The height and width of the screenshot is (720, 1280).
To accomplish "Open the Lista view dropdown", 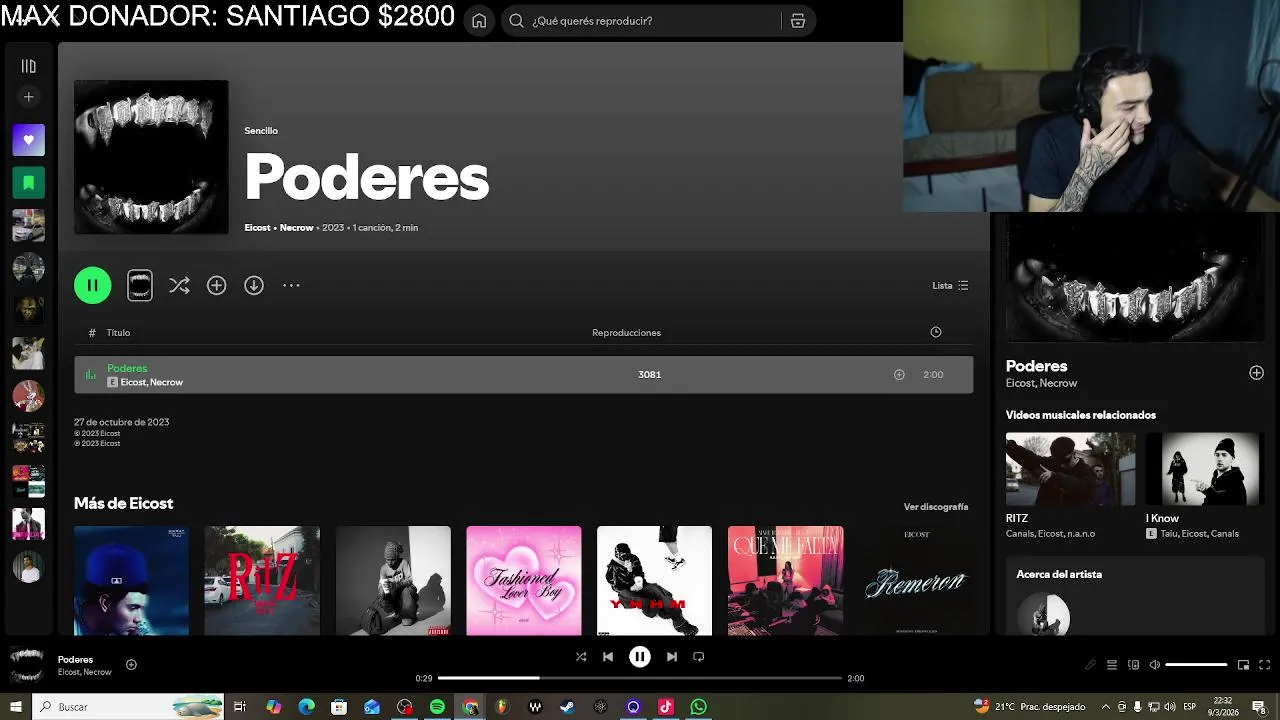I will (950, 285).
